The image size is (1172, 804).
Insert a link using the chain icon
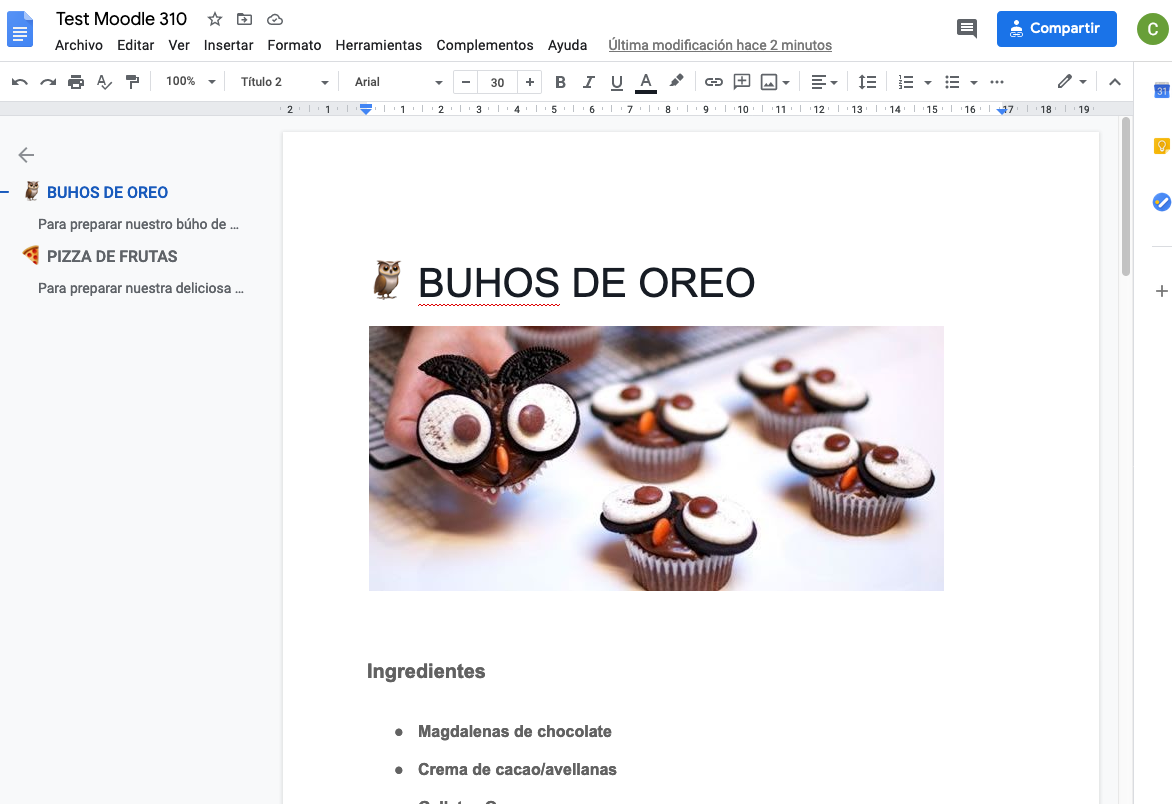pyautogui.click(x=714, y=82)
